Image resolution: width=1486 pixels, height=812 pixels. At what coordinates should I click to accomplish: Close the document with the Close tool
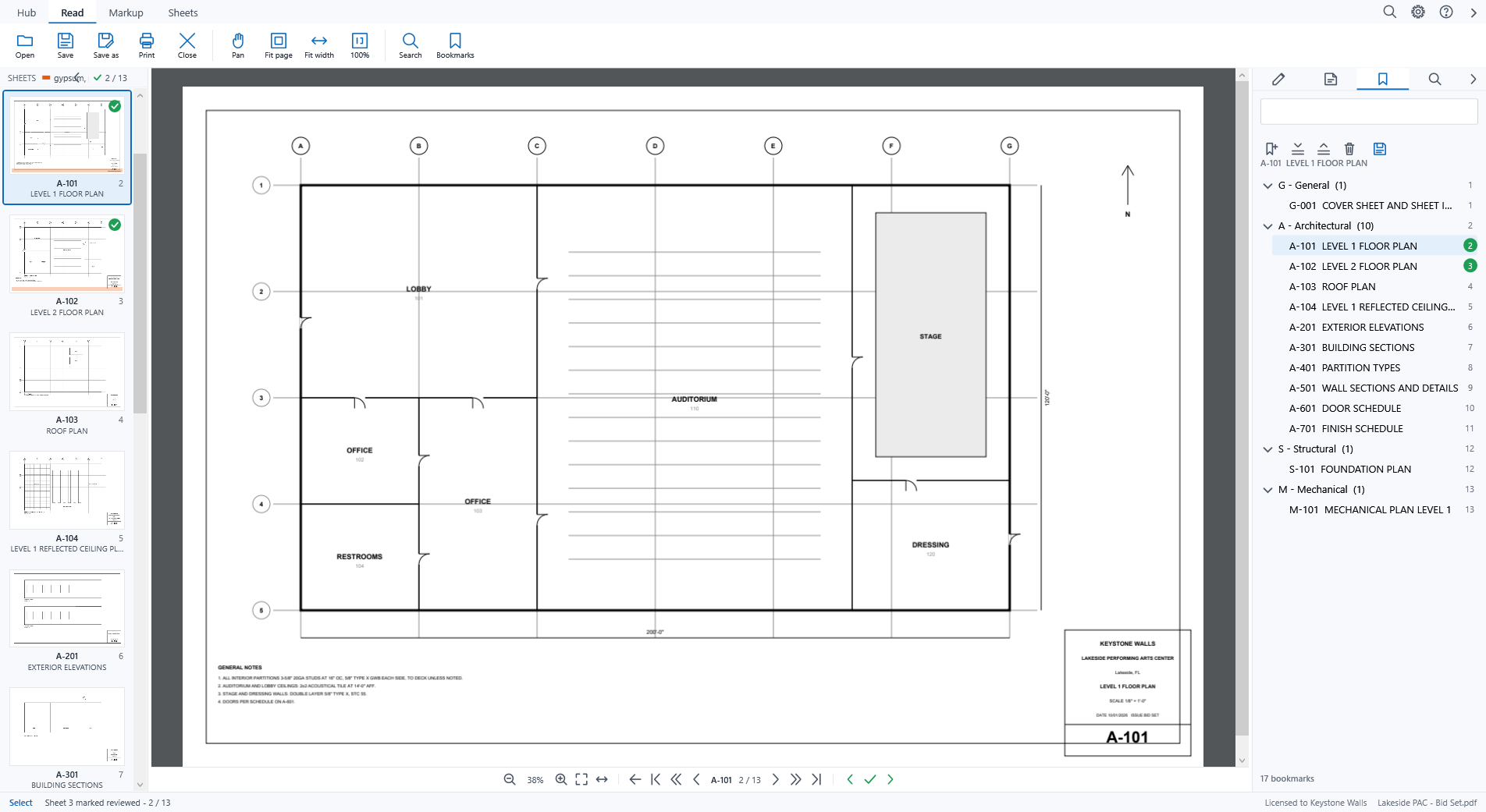tap(187, 45)
